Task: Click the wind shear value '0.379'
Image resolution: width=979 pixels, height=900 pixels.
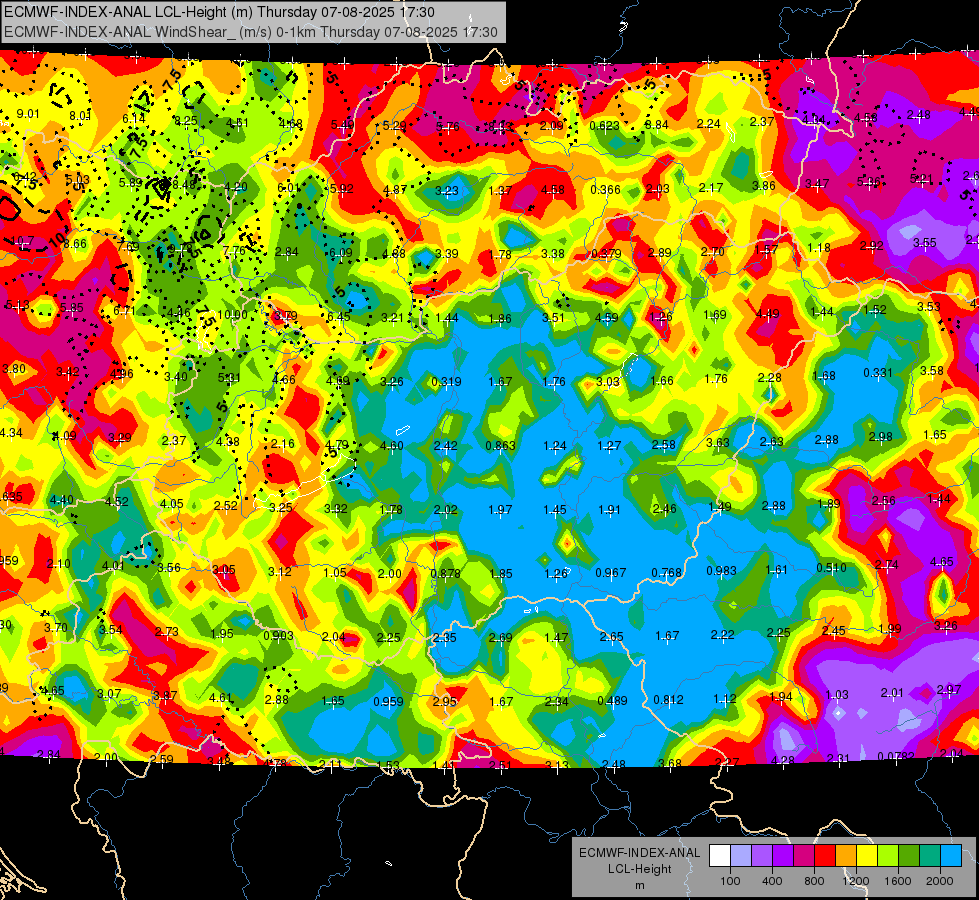Action: 606,253
